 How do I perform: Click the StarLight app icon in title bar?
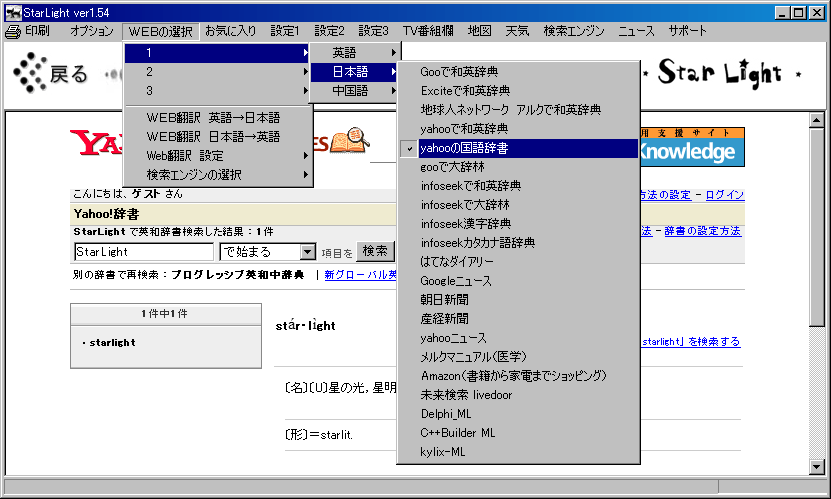coord(13,12)
